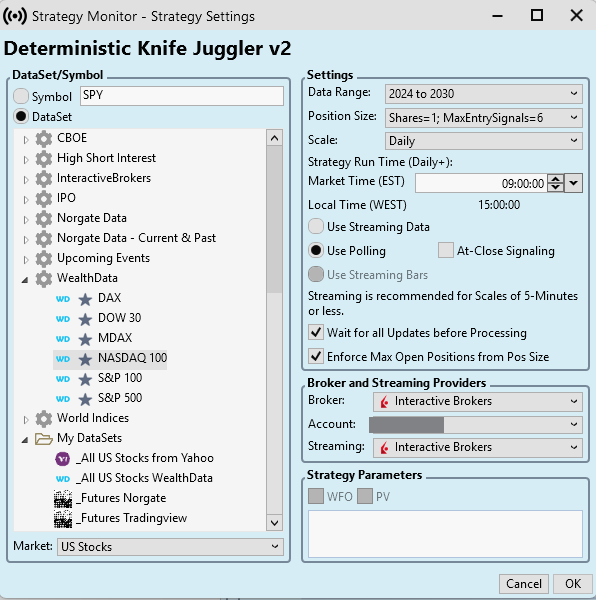596x600 pixels.
Task: Click the OK button
Action: 573,584
